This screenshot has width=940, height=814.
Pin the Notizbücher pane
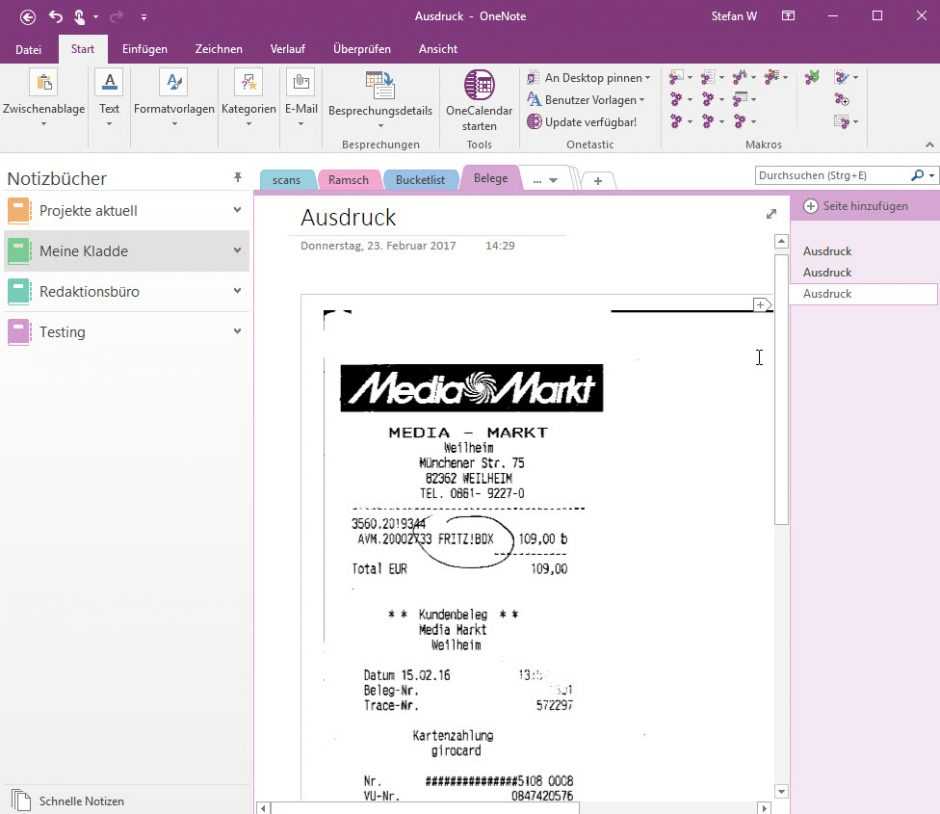point(237,177)
